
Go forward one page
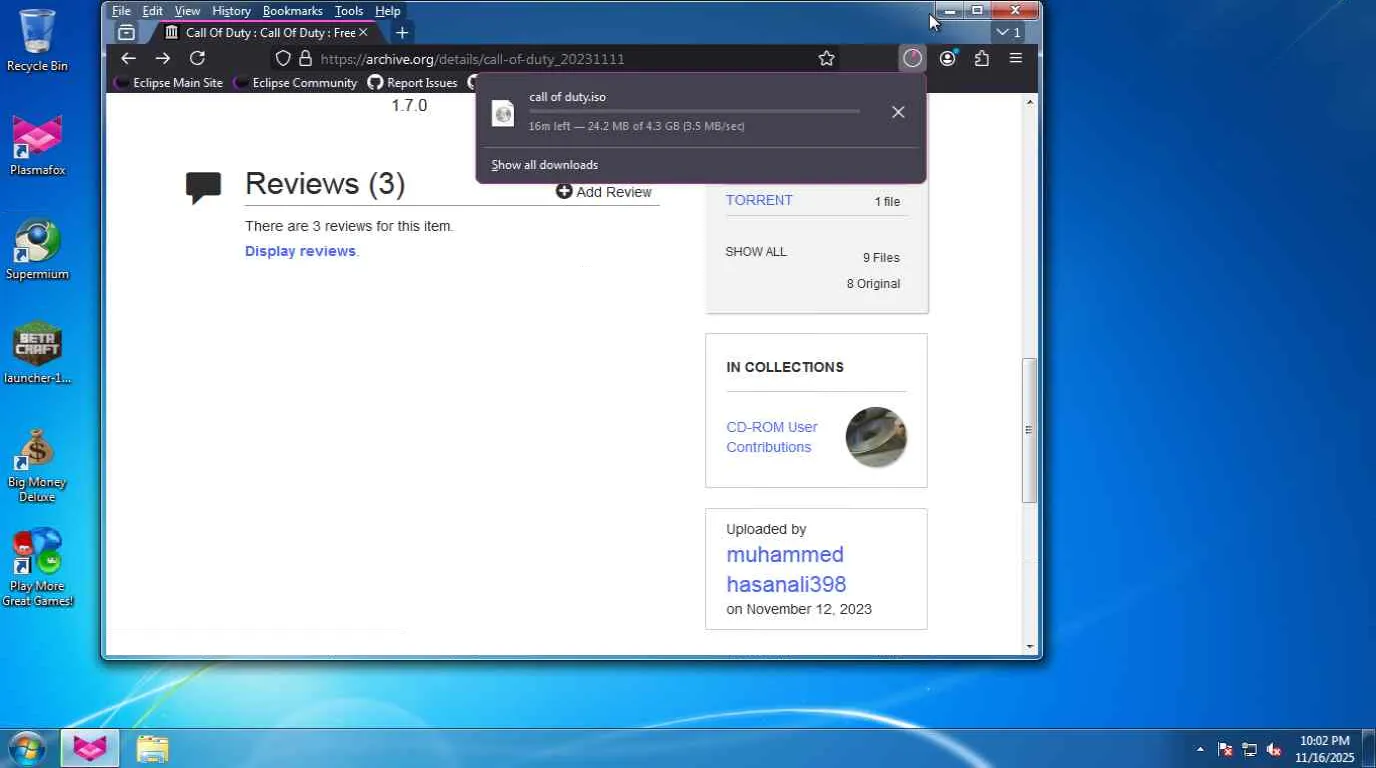coord(163,59)
